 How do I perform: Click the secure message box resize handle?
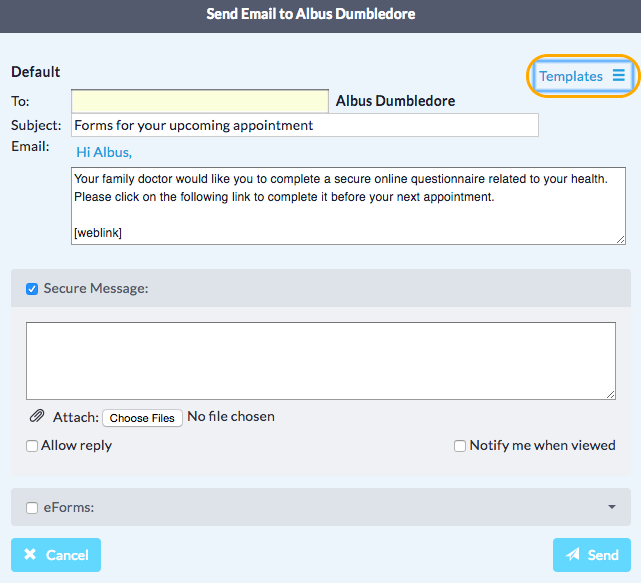pos(611,395)
